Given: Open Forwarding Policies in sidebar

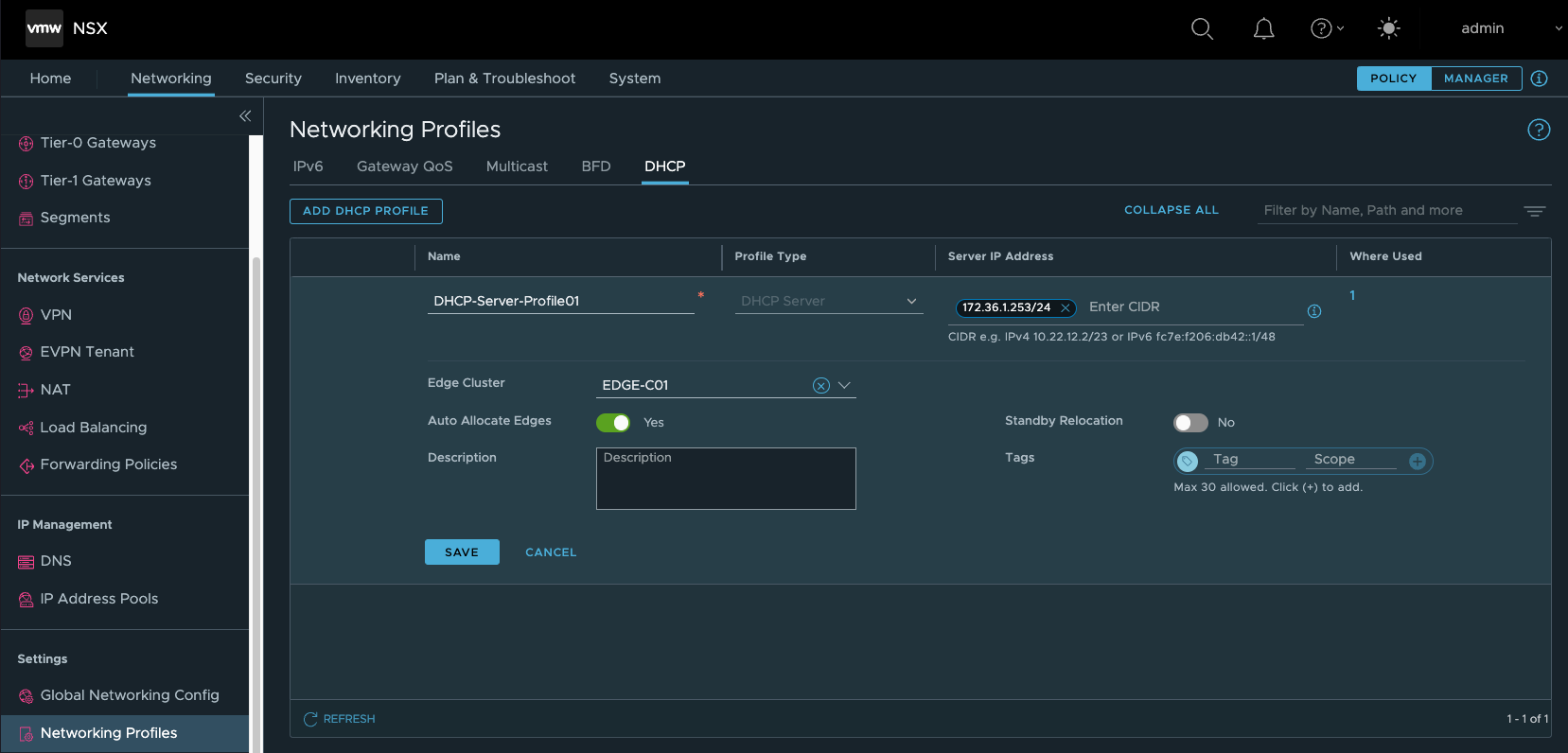Looking at the screenshot, I should 108,465.
